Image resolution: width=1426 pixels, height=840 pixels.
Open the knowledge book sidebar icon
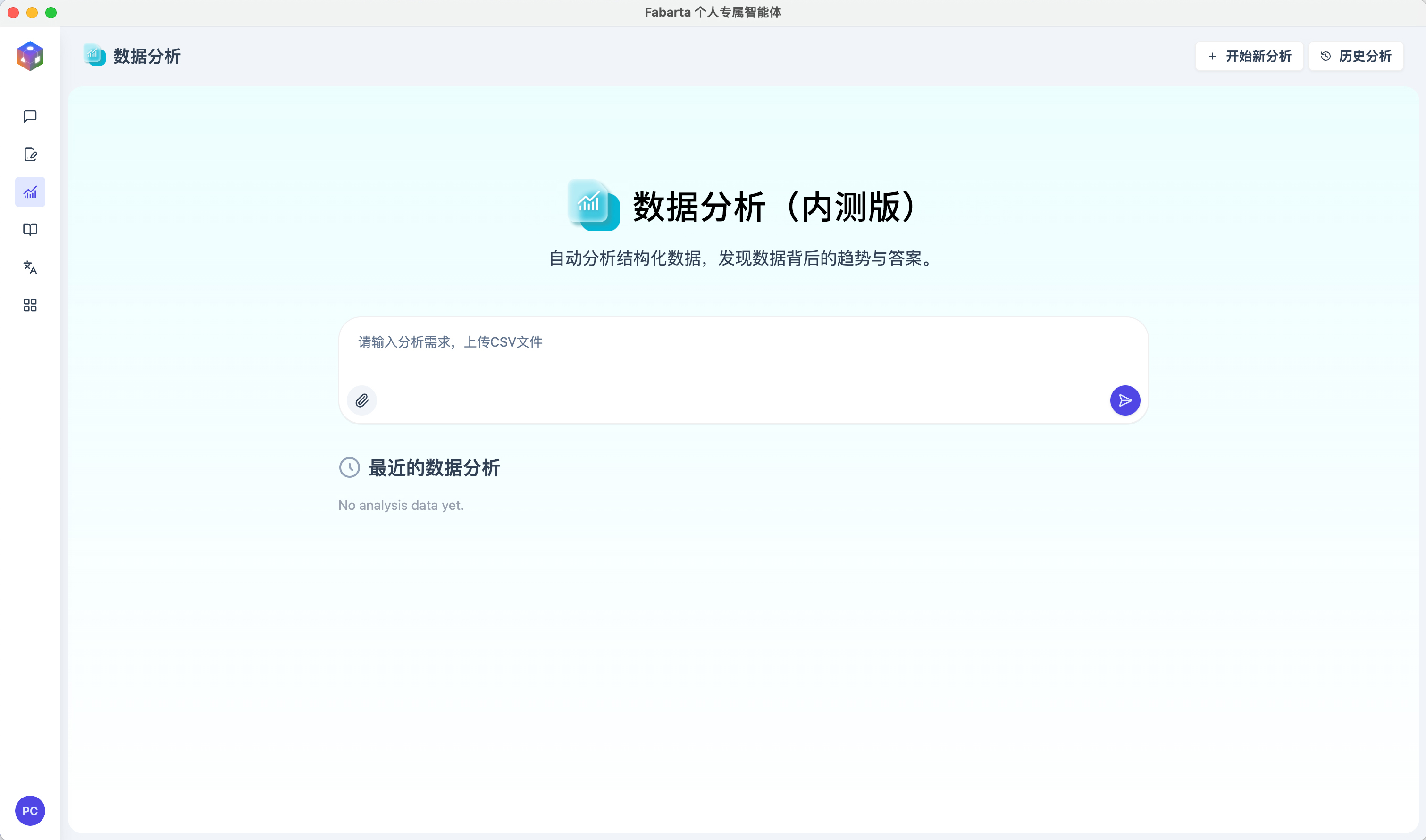[x=30, y=230]
